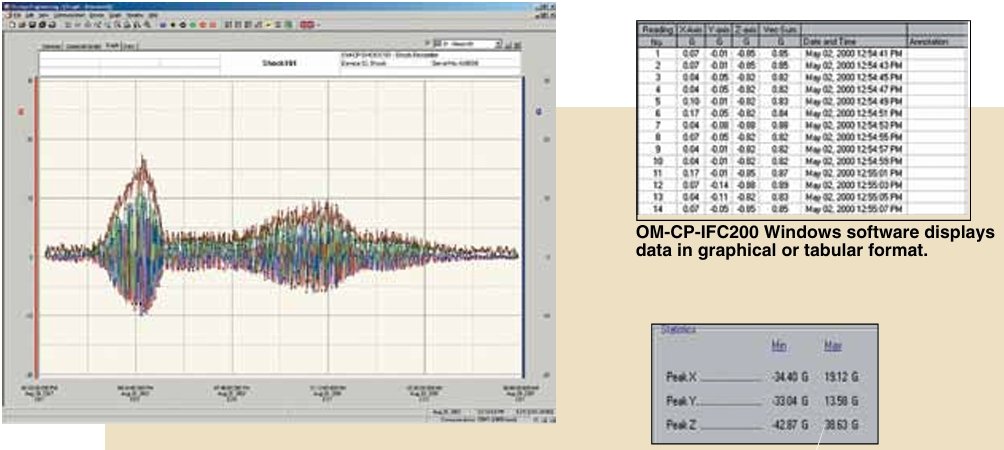Click the tallest waveform peak in the graph

[142, 160]
